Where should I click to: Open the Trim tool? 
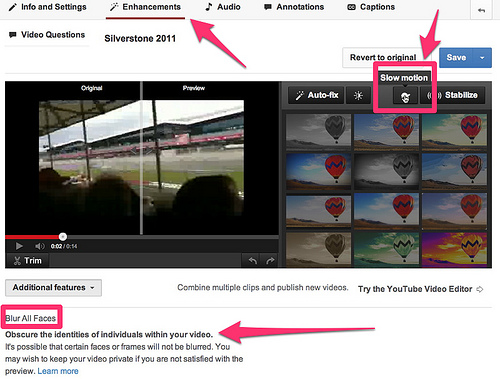point(28,261)
